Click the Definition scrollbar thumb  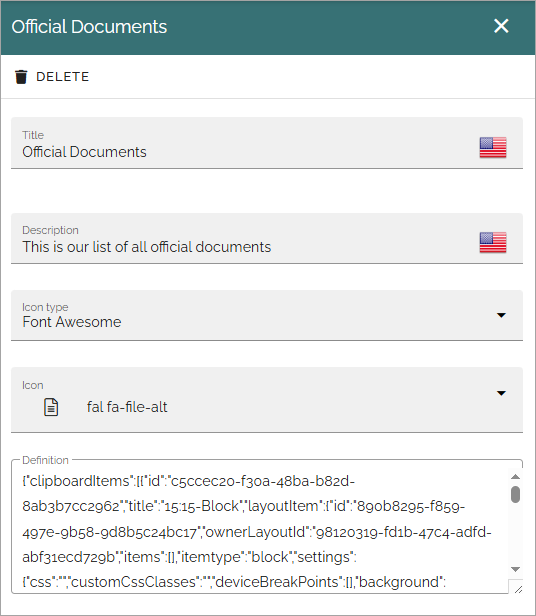(516, 494)
